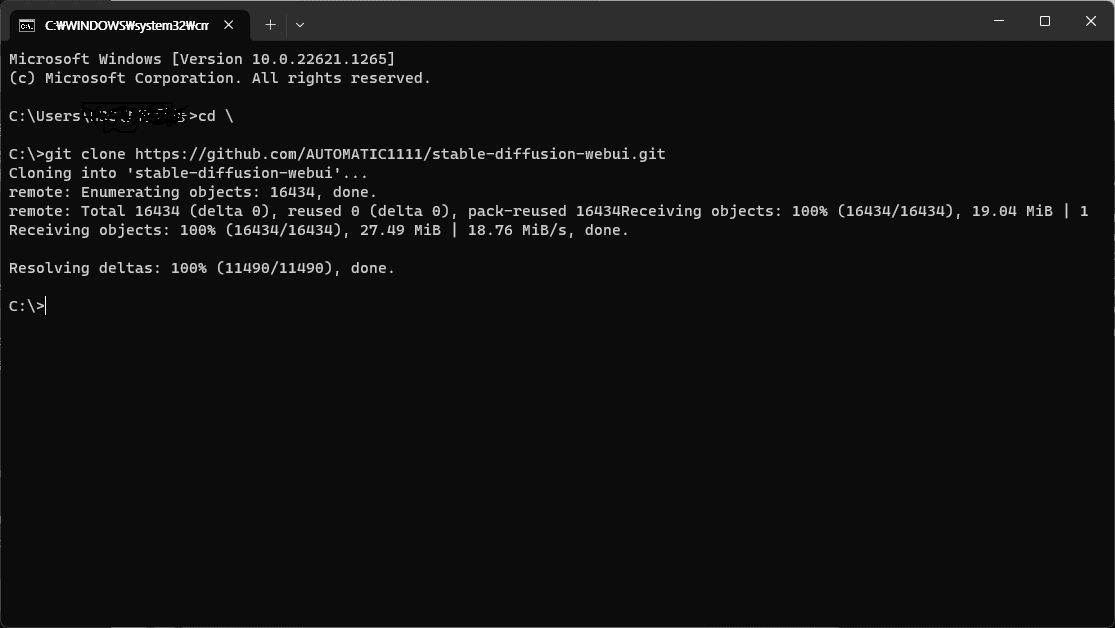
Task: Click the "remote: Enumerating objects" line
Action: [193, 192]
